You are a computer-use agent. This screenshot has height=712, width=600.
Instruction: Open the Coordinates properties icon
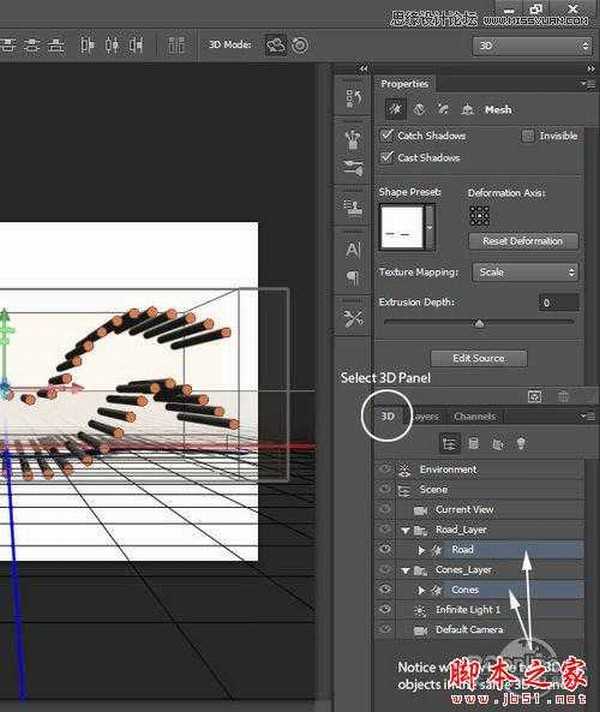tap(468, 109)
